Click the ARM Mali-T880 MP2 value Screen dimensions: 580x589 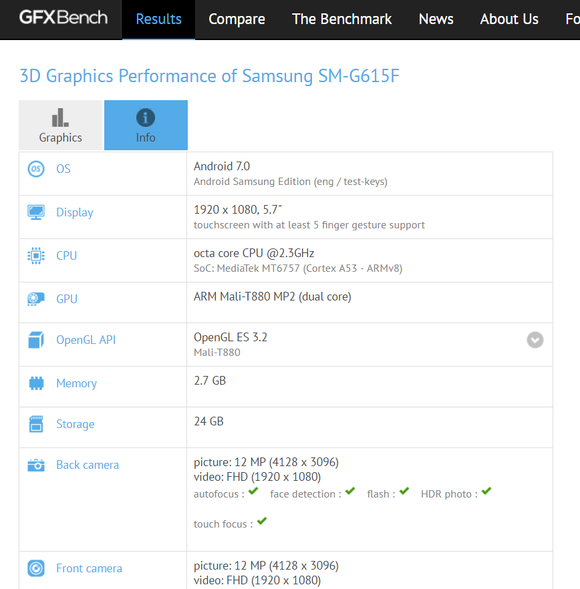(272, 297)
